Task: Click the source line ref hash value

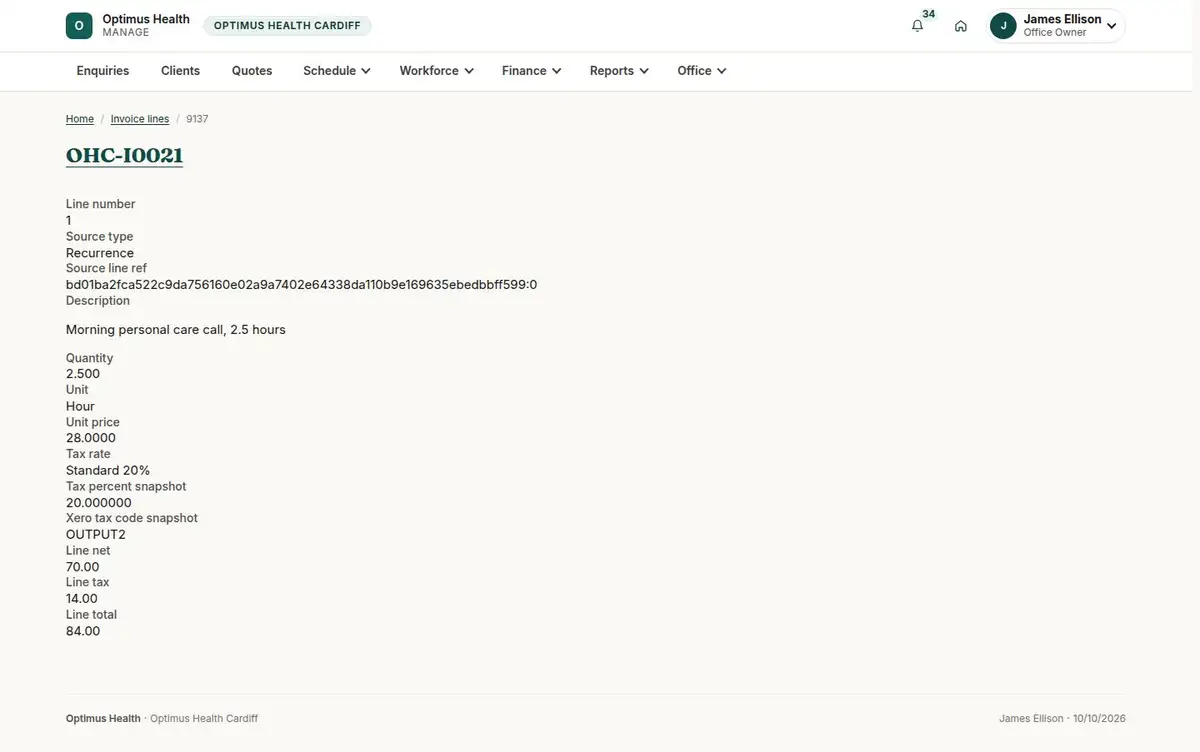Action: (x=301, y=285)
